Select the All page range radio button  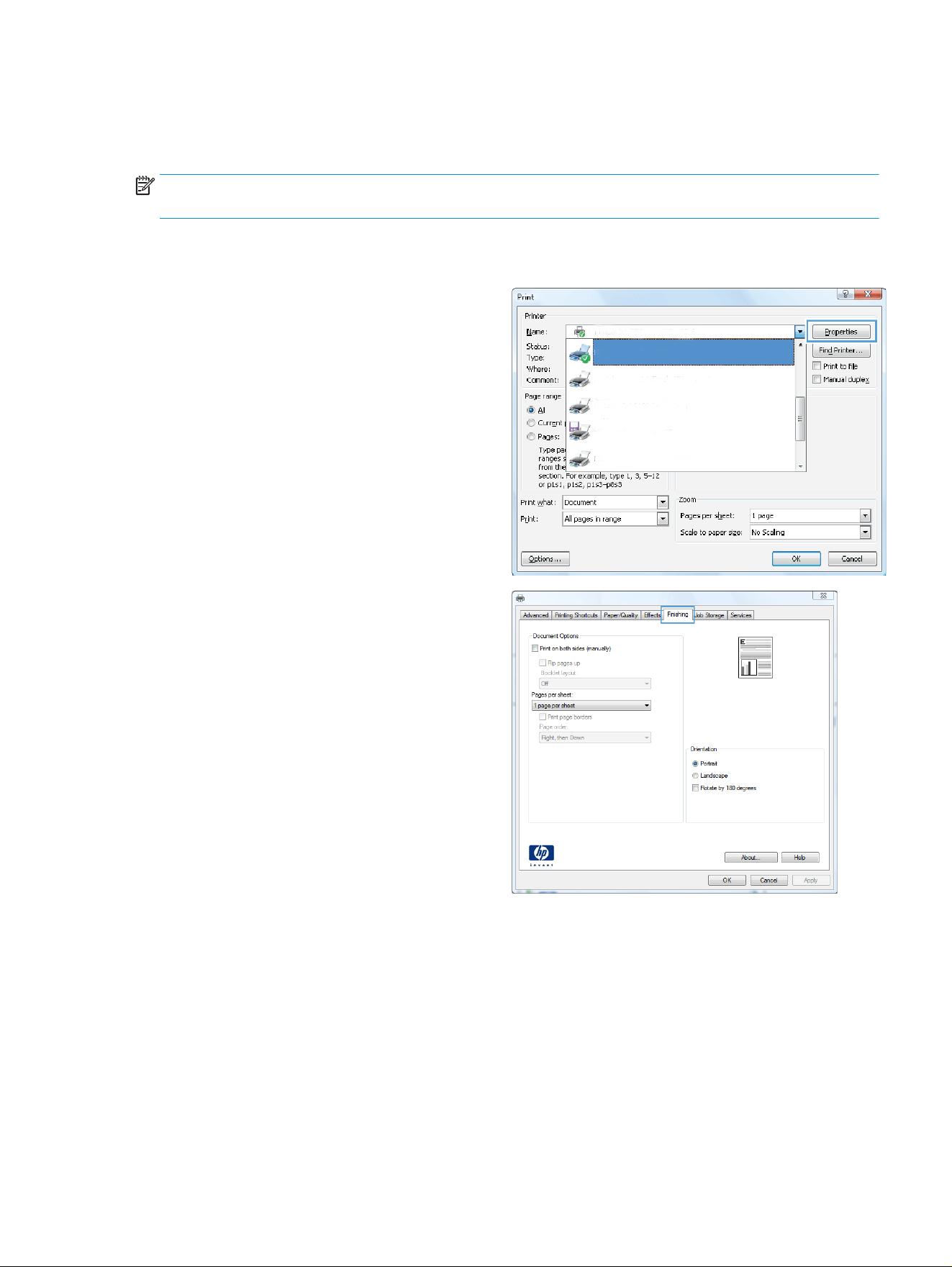point(531,410)
